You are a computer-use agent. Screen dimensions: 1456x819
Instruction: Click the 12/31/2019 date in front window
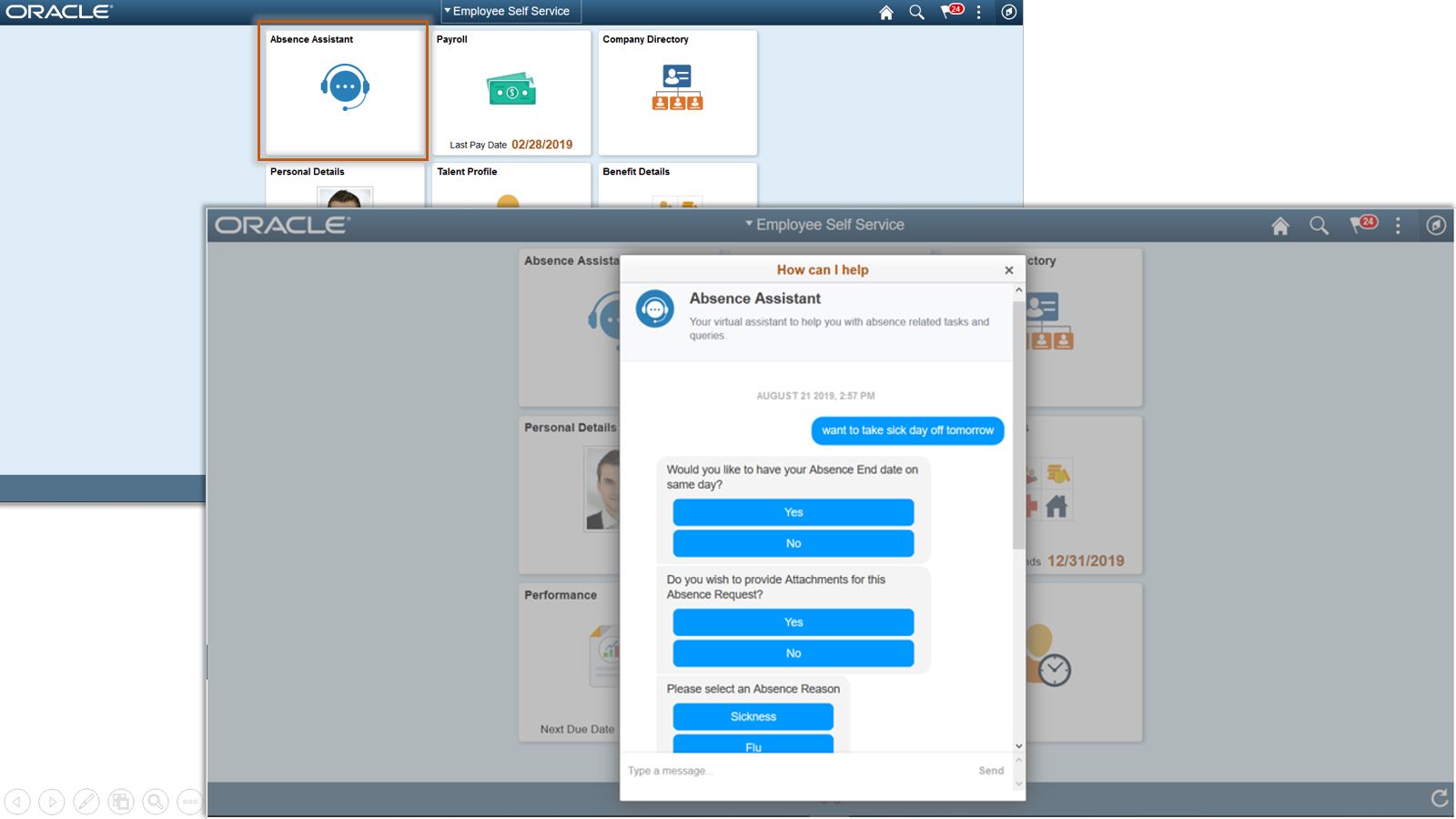(x=1086, y=561)
